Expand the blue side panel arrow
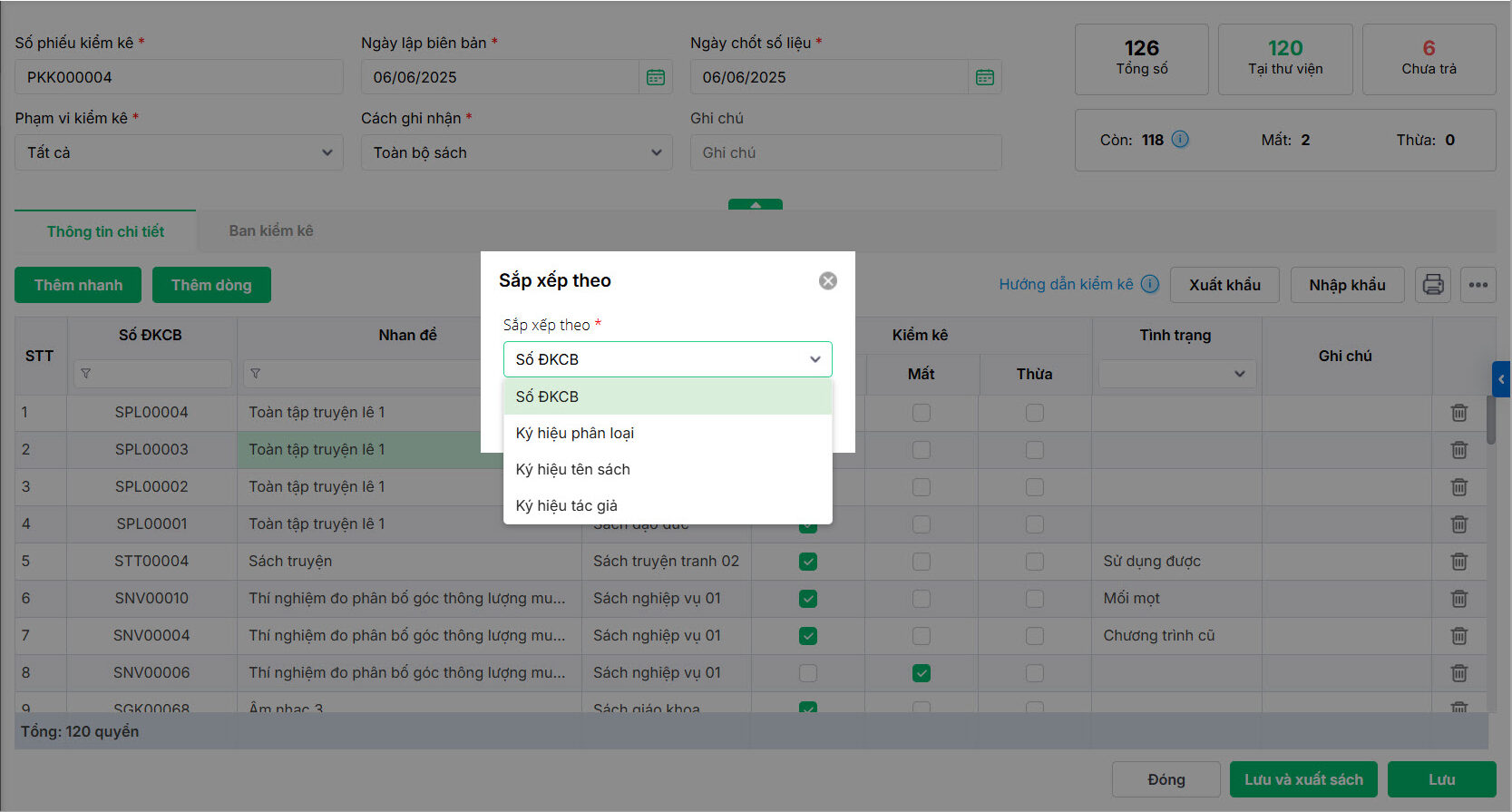 (1501, 379)
